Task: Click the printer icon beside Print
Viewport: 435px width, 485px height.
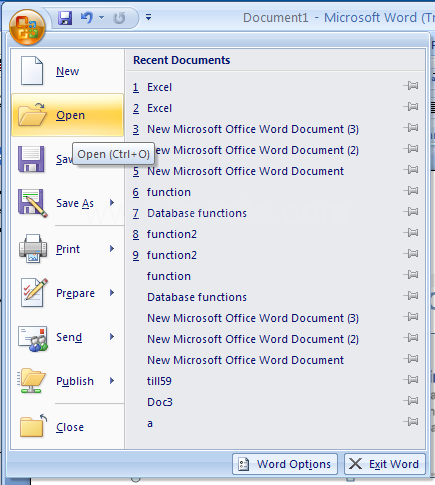Action: click(x=33, y=248)
